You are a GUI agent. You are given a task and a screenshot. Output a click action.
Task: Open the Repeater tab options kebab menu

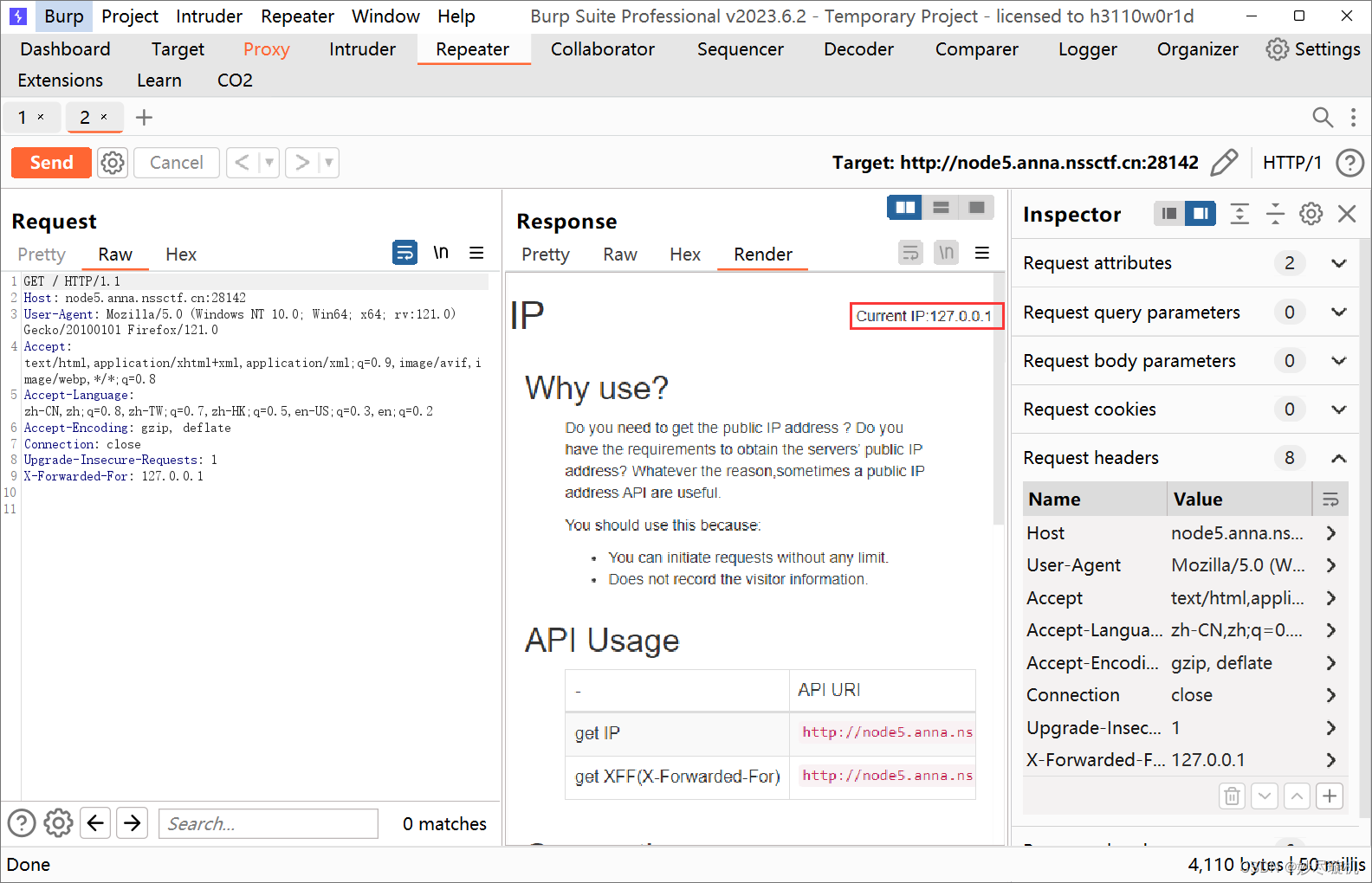click(1353, 117)
